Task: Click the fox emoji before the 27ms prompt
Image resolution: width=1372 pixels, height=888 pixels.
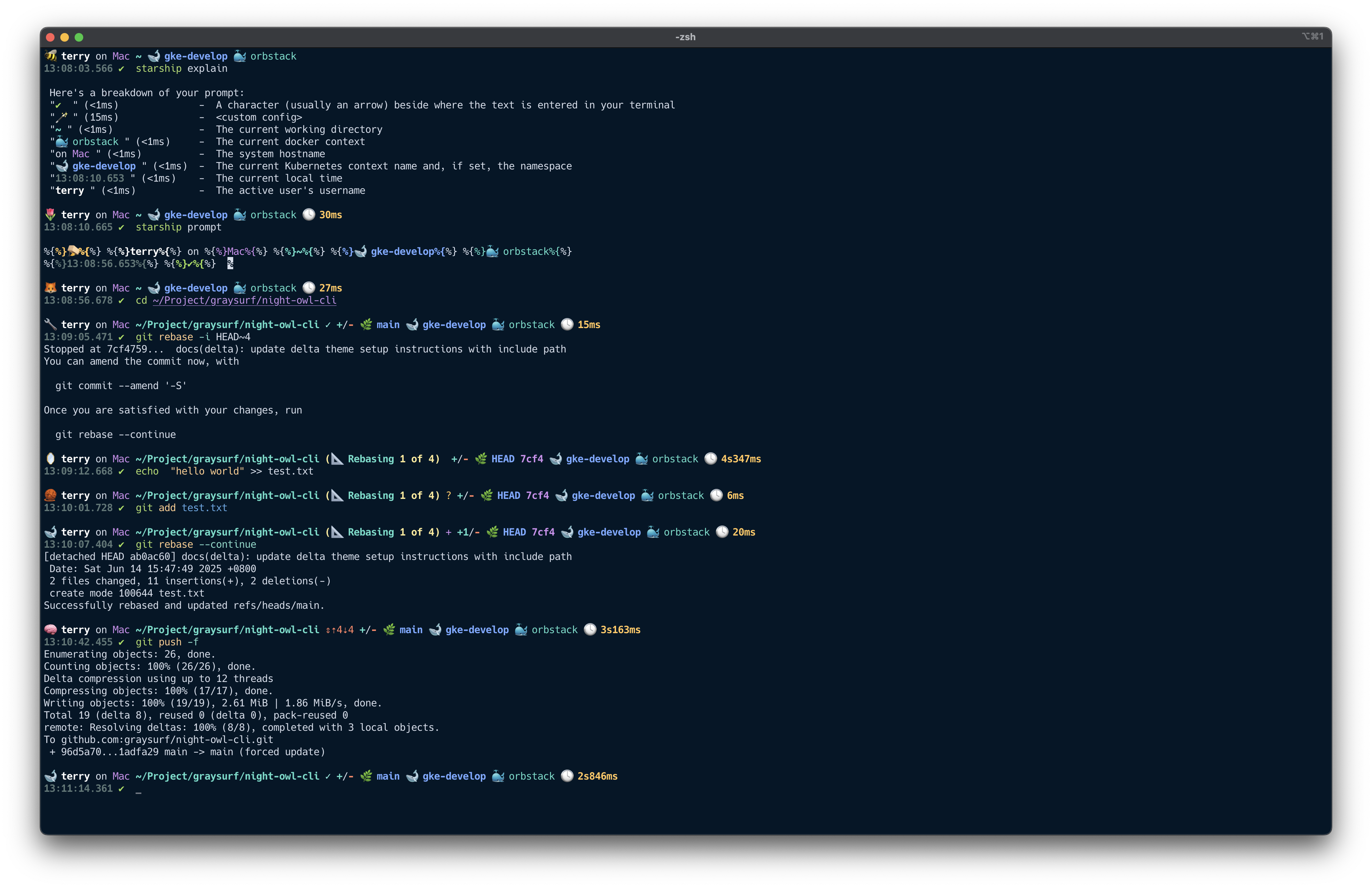Action: [51, 288]
